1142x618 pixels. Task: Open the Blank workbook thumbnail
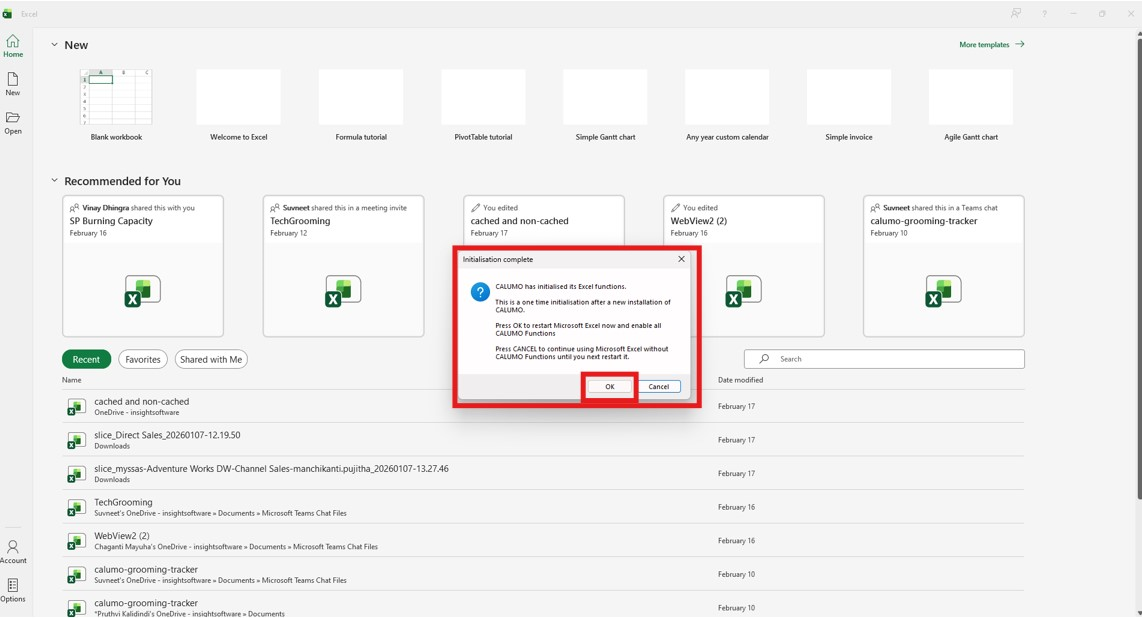click(x=116, y=98)
